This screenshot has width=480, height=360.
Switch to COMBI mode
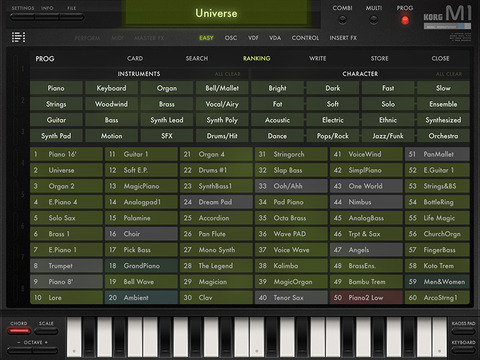click(x=342, y=20)
